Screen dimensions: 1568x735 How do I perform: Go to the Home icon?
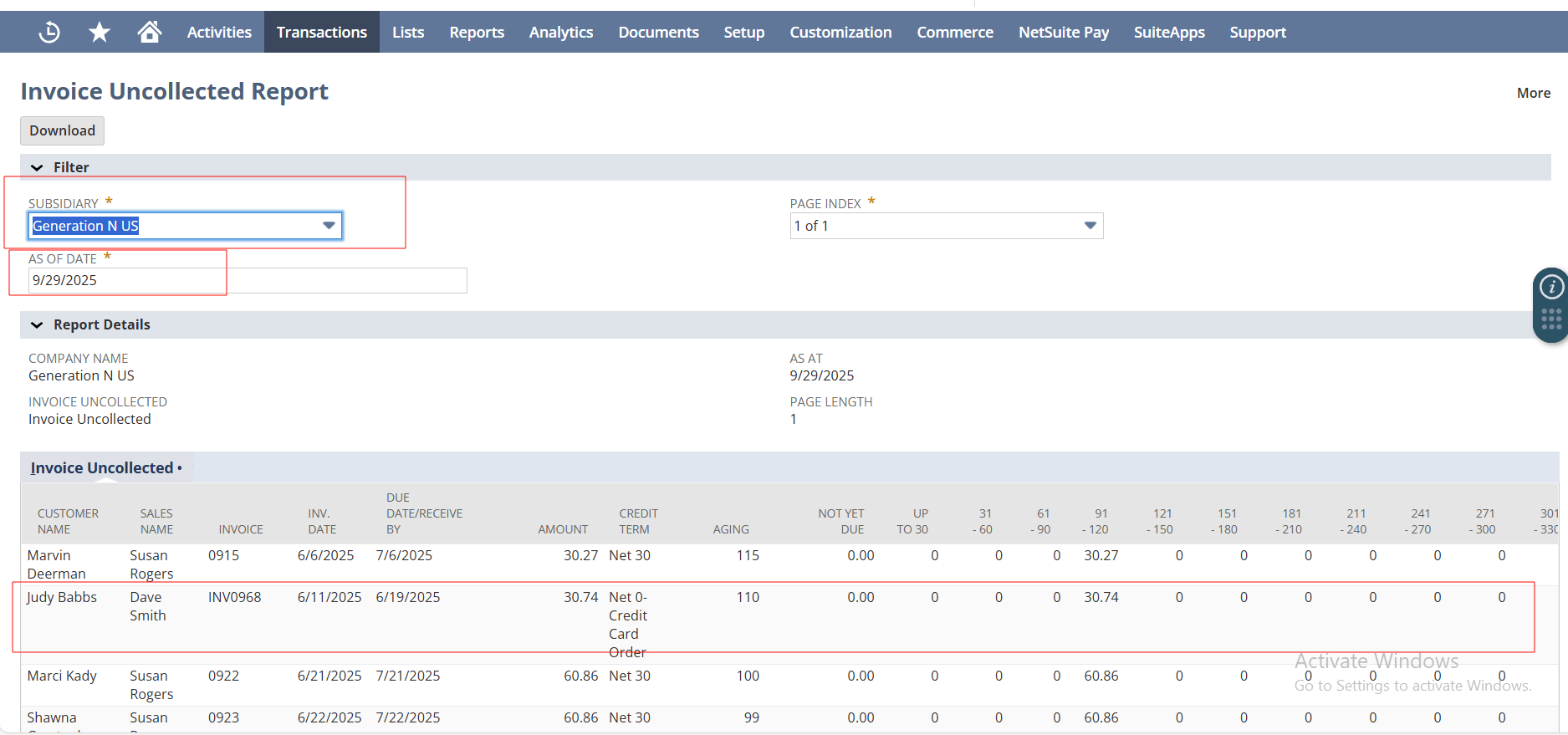pyautogui.click(x=150, y=33)
